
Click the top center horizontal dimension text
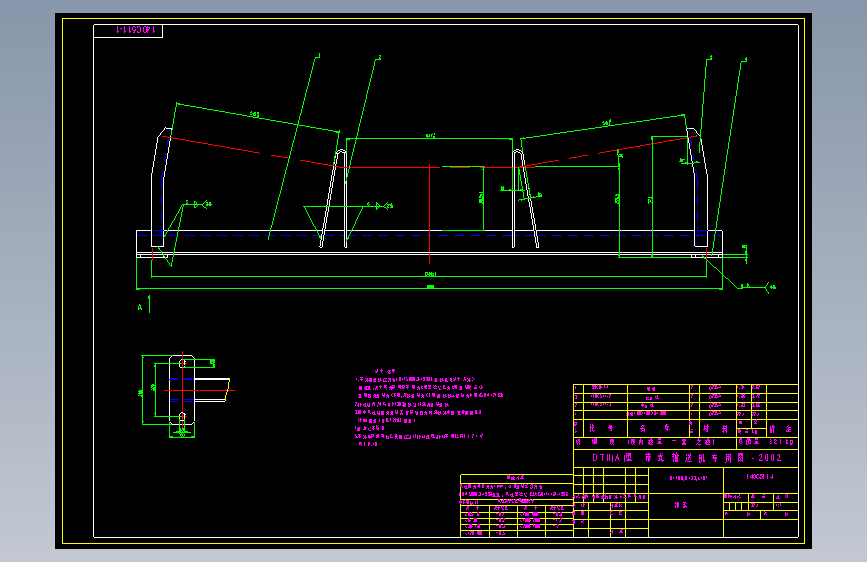pos(430,136)
